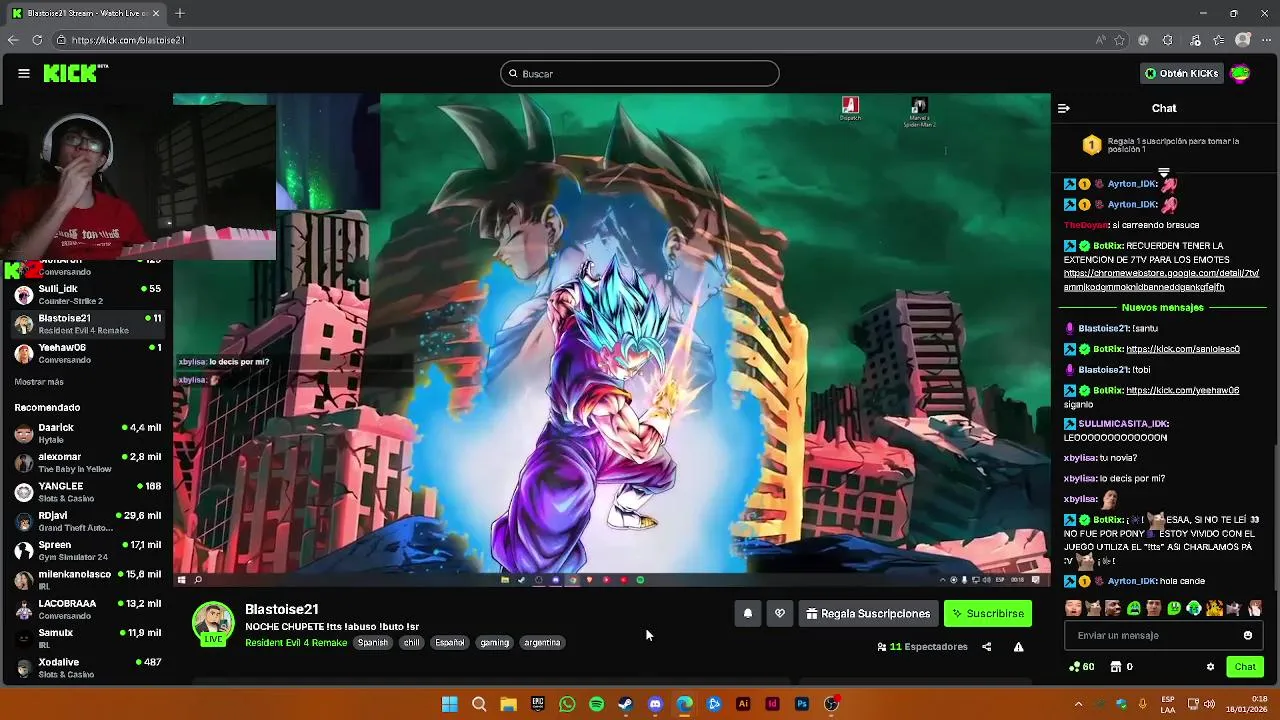Screen dimensions: 1280x720
Task: Select the Spanish tag
Action: pyautogui.click(x=372, y=643)
